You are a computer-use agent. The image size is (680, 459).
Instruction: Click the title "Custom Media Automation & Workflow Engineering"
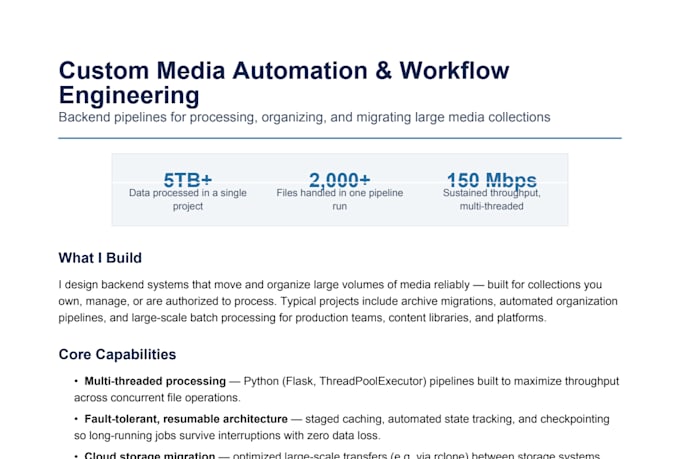[x=284, y=82]
